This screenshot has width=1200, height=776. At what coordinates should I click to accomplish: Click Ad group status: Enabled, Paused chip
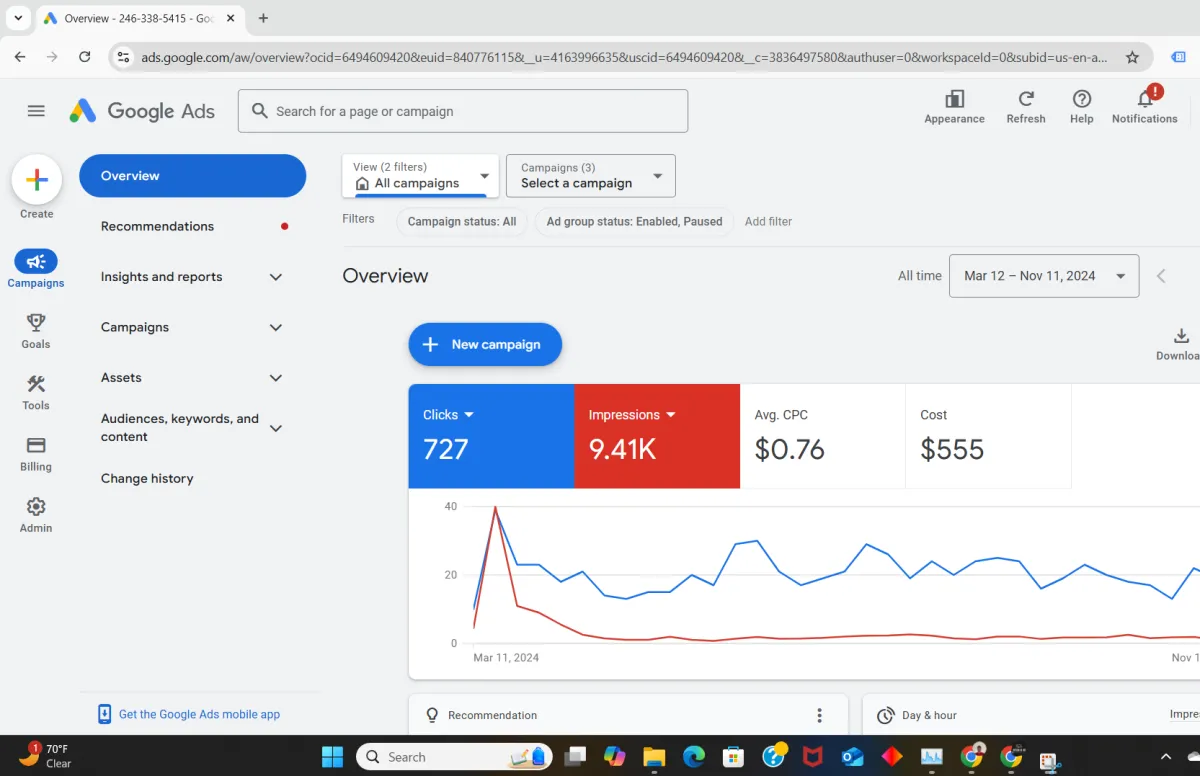634,222
